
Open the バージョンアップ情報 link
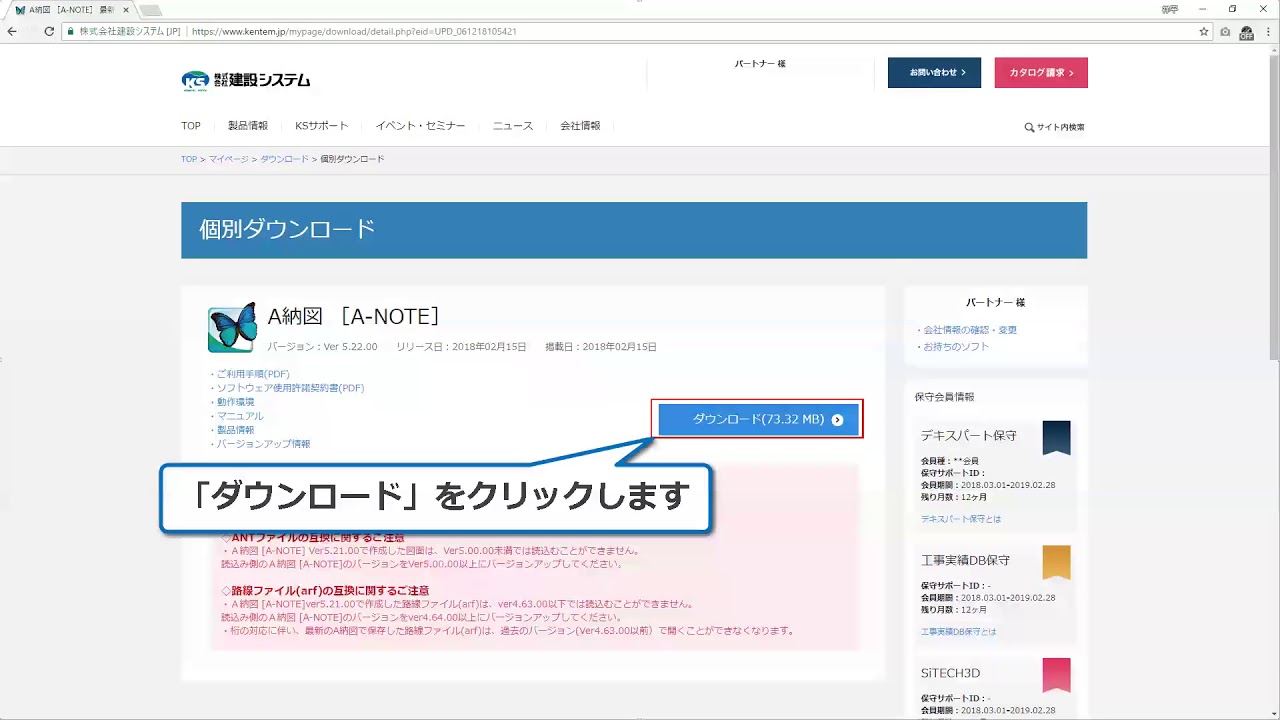(263, 444)
